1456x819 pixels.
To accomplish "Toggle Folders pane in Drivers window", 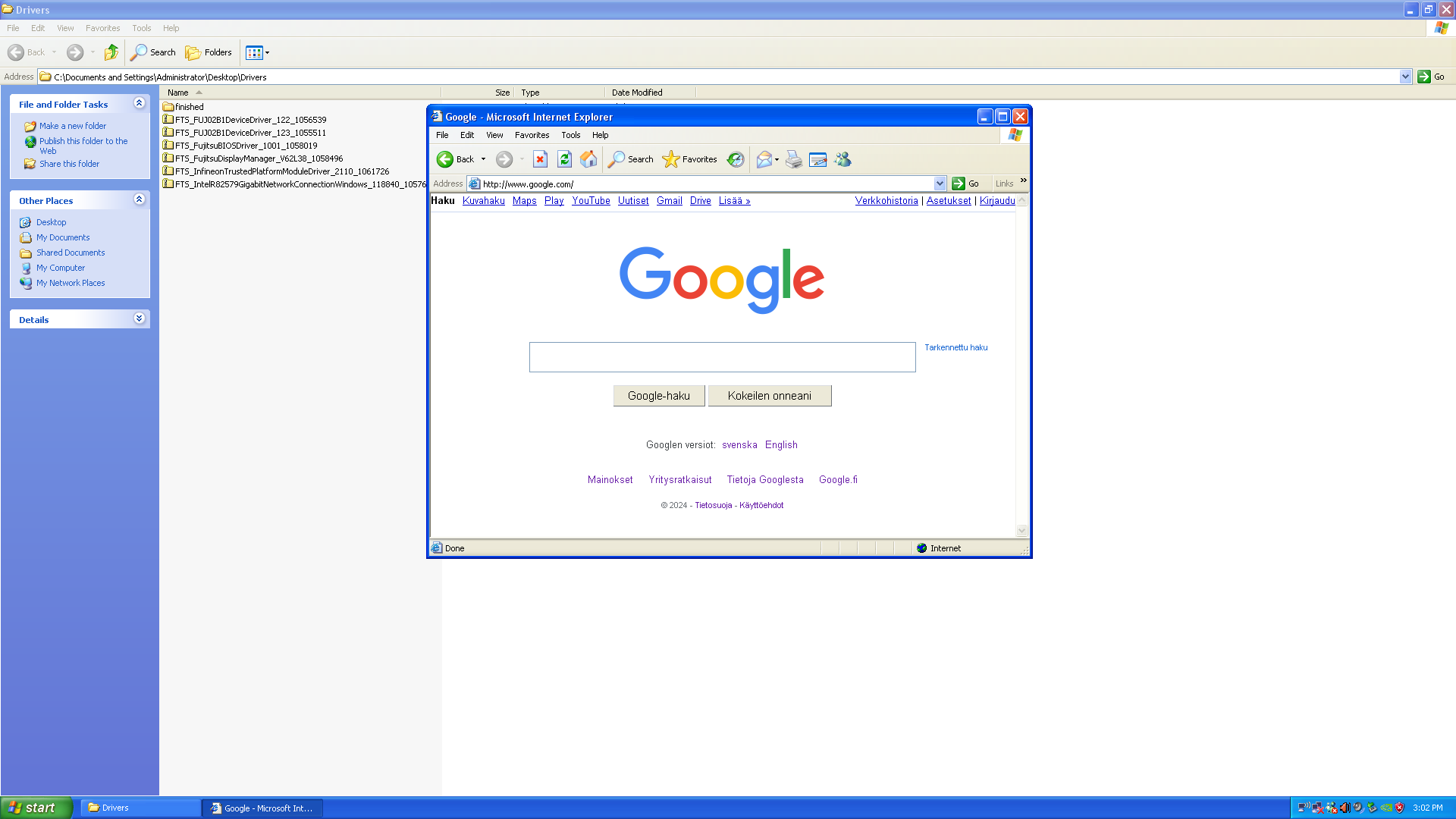I will tap(209, 52).
